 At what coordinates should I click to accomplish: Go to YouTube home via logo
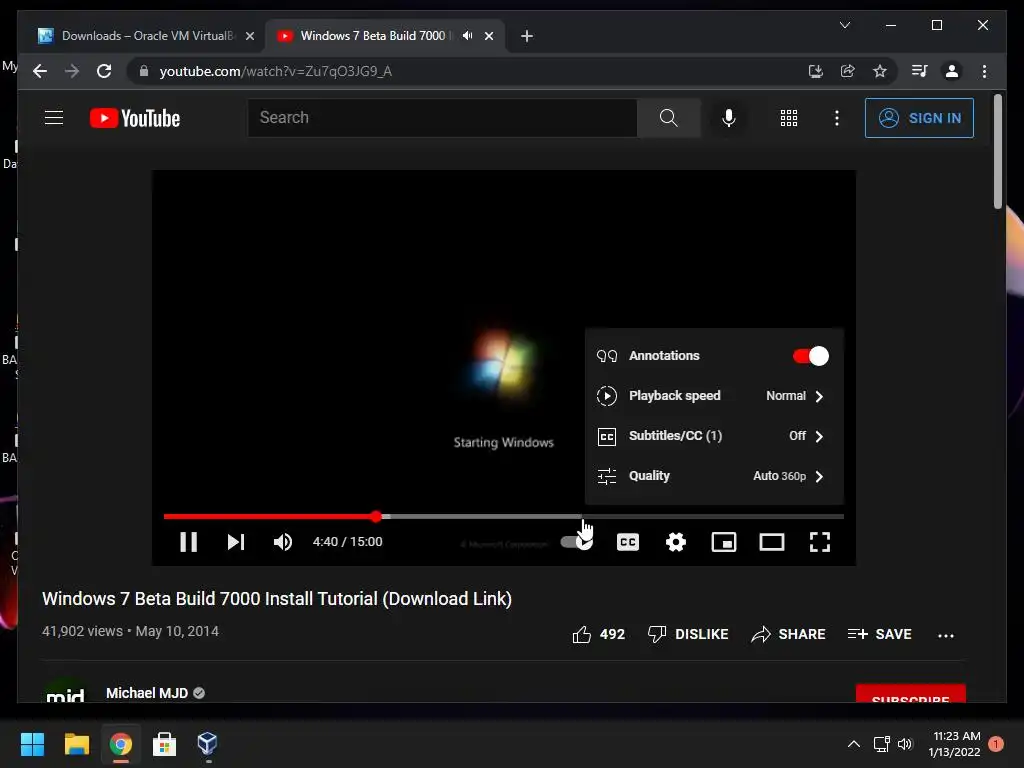click(135, 118)
